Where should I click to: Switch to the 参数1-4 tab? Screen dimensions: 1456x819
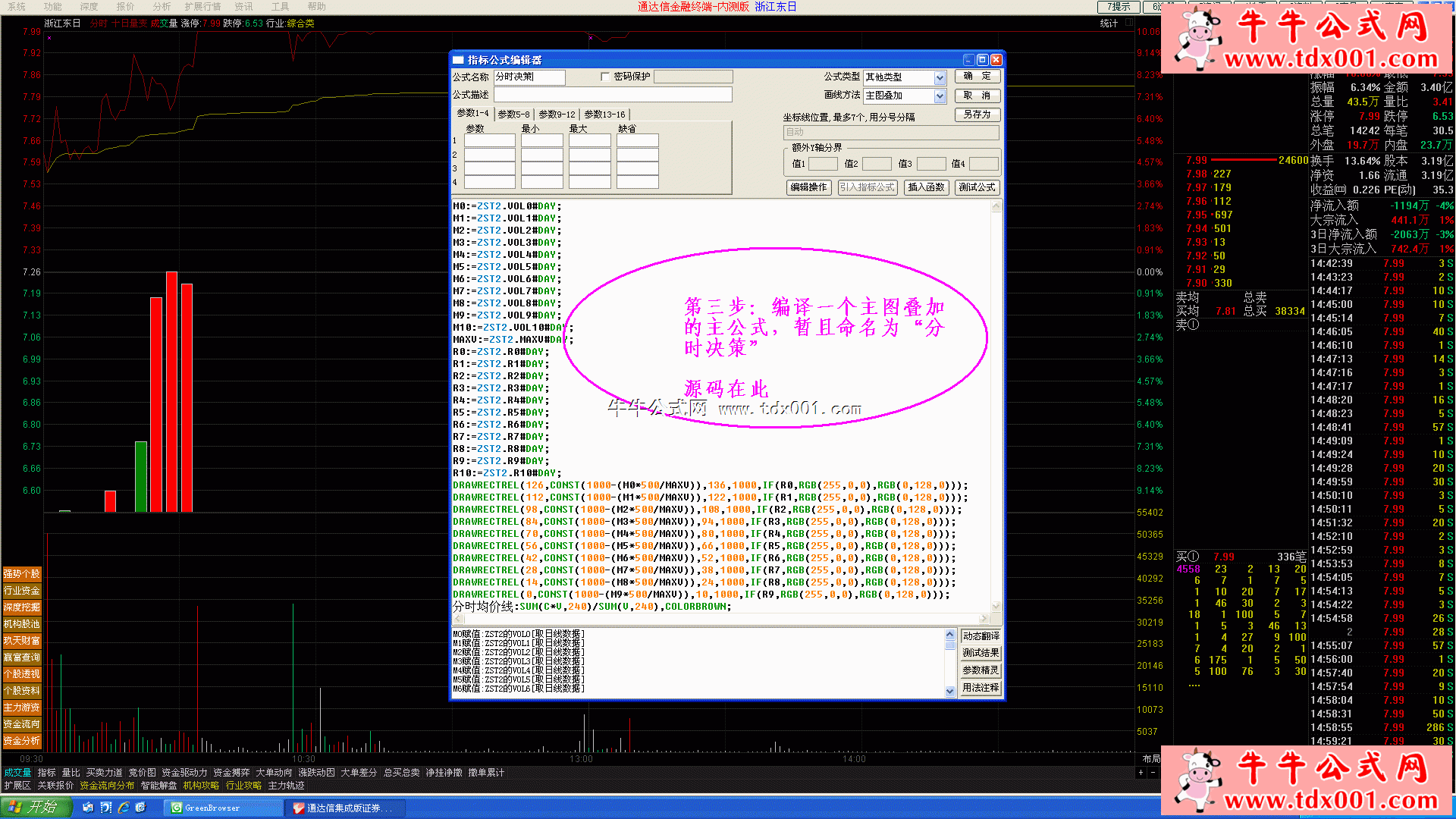coord(472,114)
